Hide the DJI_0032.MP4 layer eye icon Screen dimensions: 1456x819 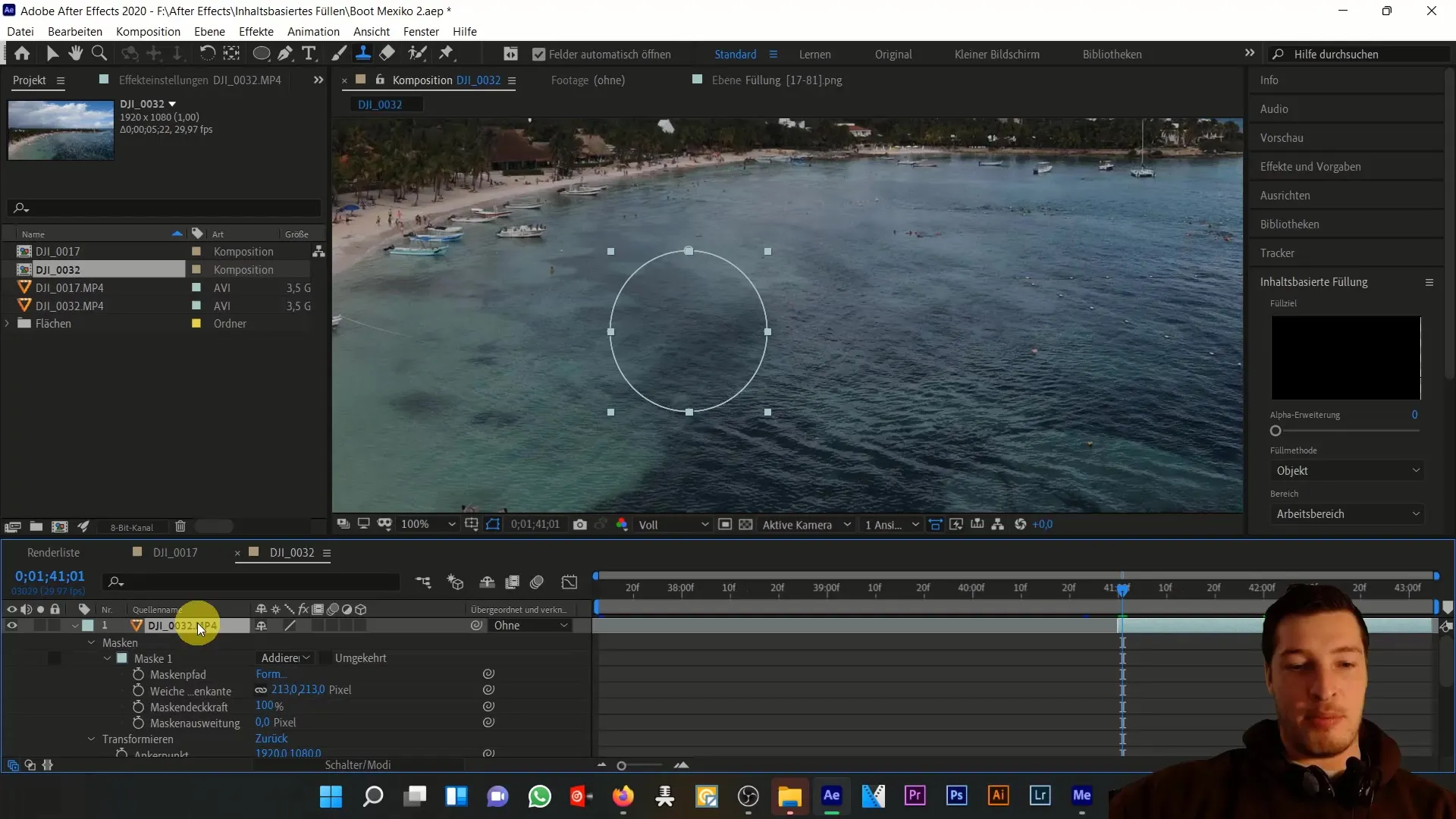point(11,626)
